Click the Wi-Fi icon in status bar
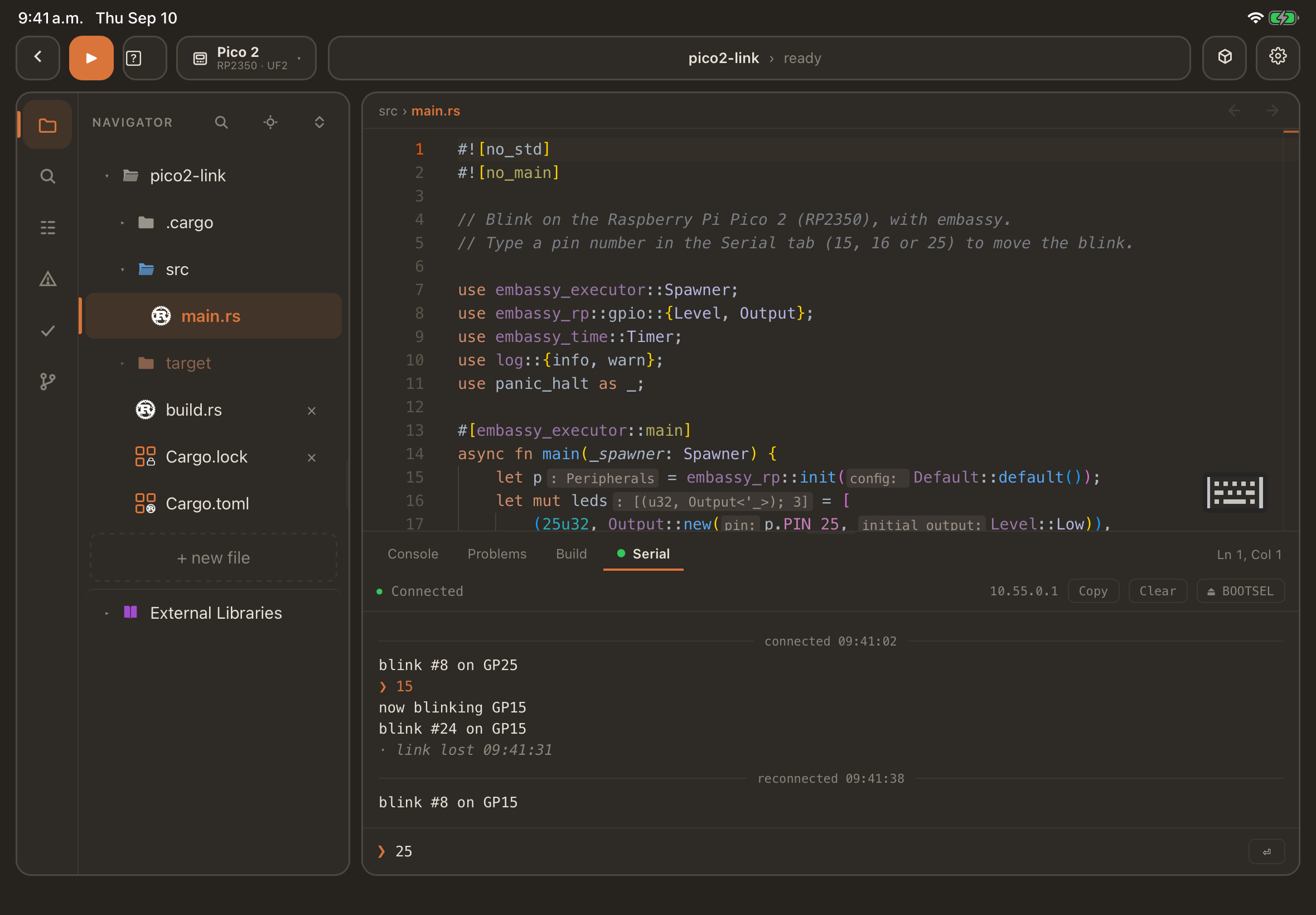 (1255, 18)
